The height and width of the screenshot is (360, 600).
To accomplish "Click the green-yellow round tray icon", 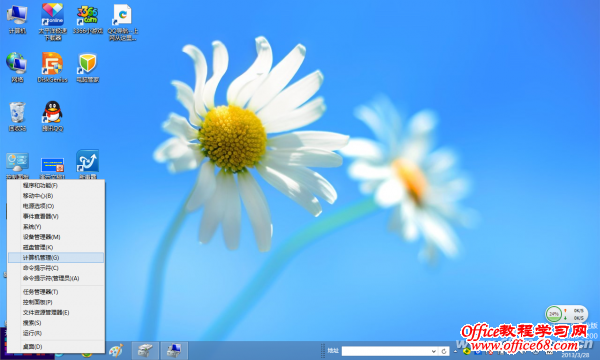I will coord(466,351).
